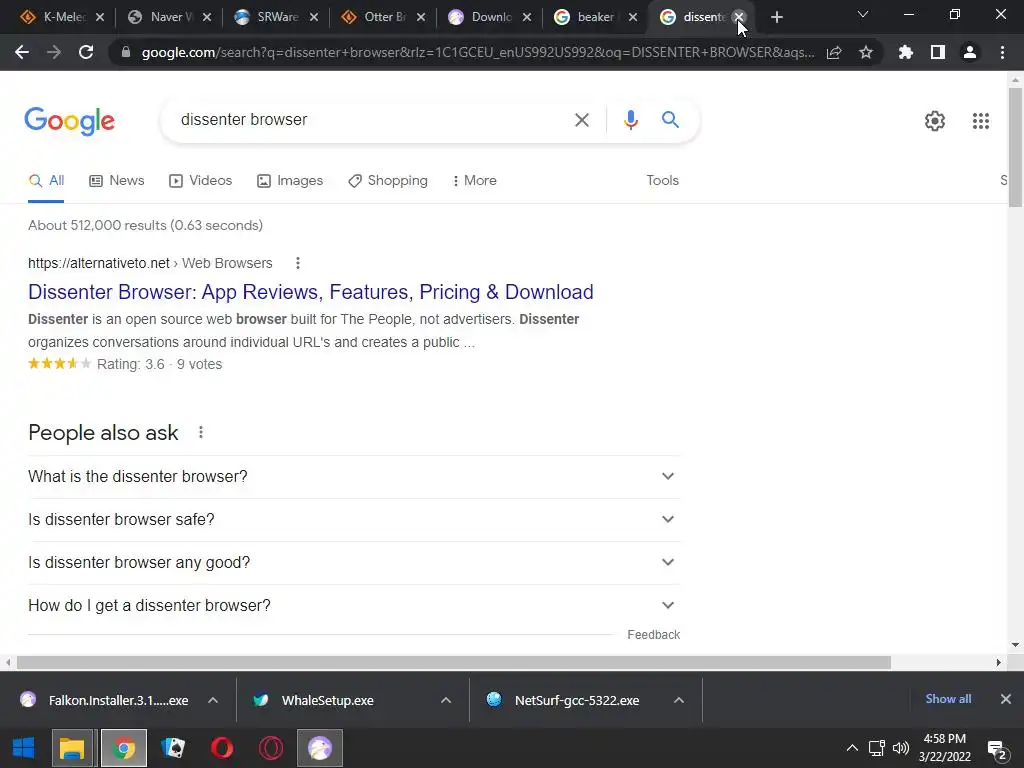Open People also ask options menu

[201, 432]
